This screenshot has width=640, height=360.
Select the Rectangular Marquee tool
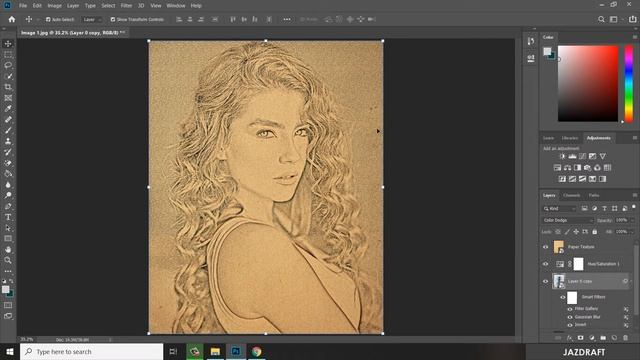8,54
